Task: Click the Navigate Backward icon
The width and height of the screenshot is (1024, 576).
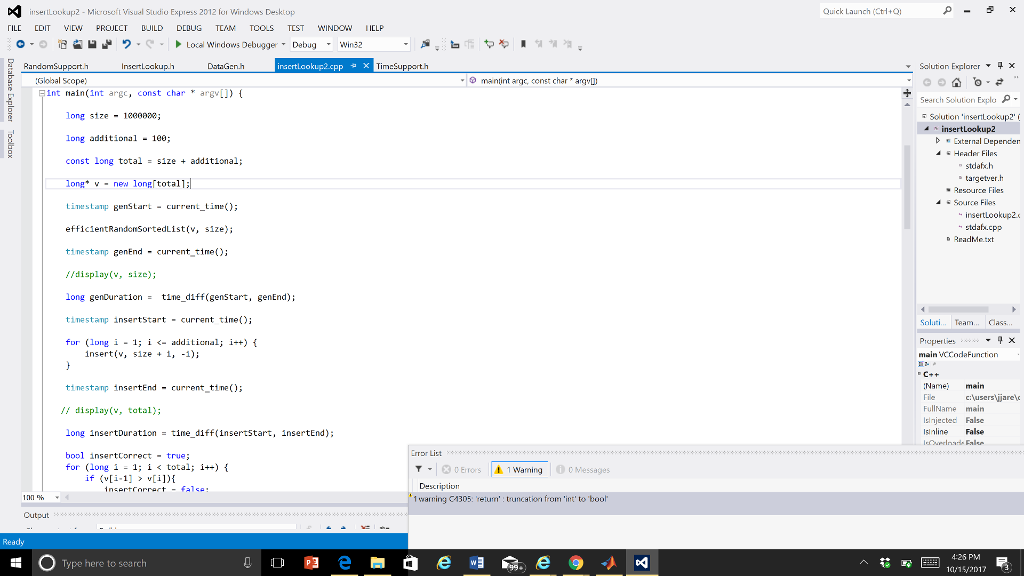Action: pos(22,43)
